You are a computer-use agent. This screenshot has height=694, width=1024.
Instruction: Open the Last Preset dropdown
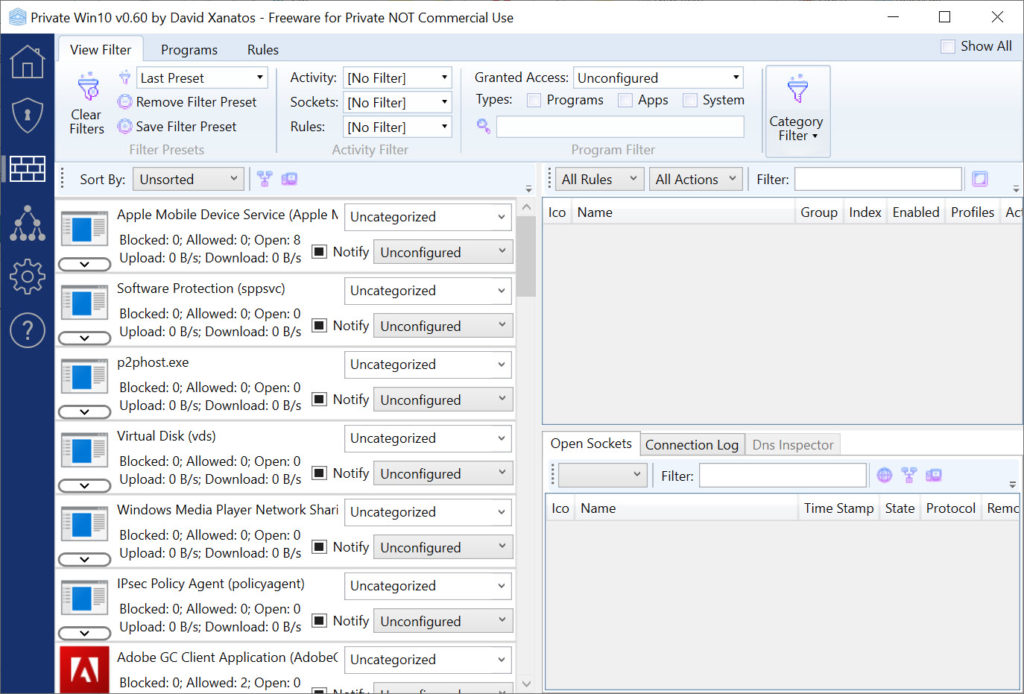coord(202,78)
